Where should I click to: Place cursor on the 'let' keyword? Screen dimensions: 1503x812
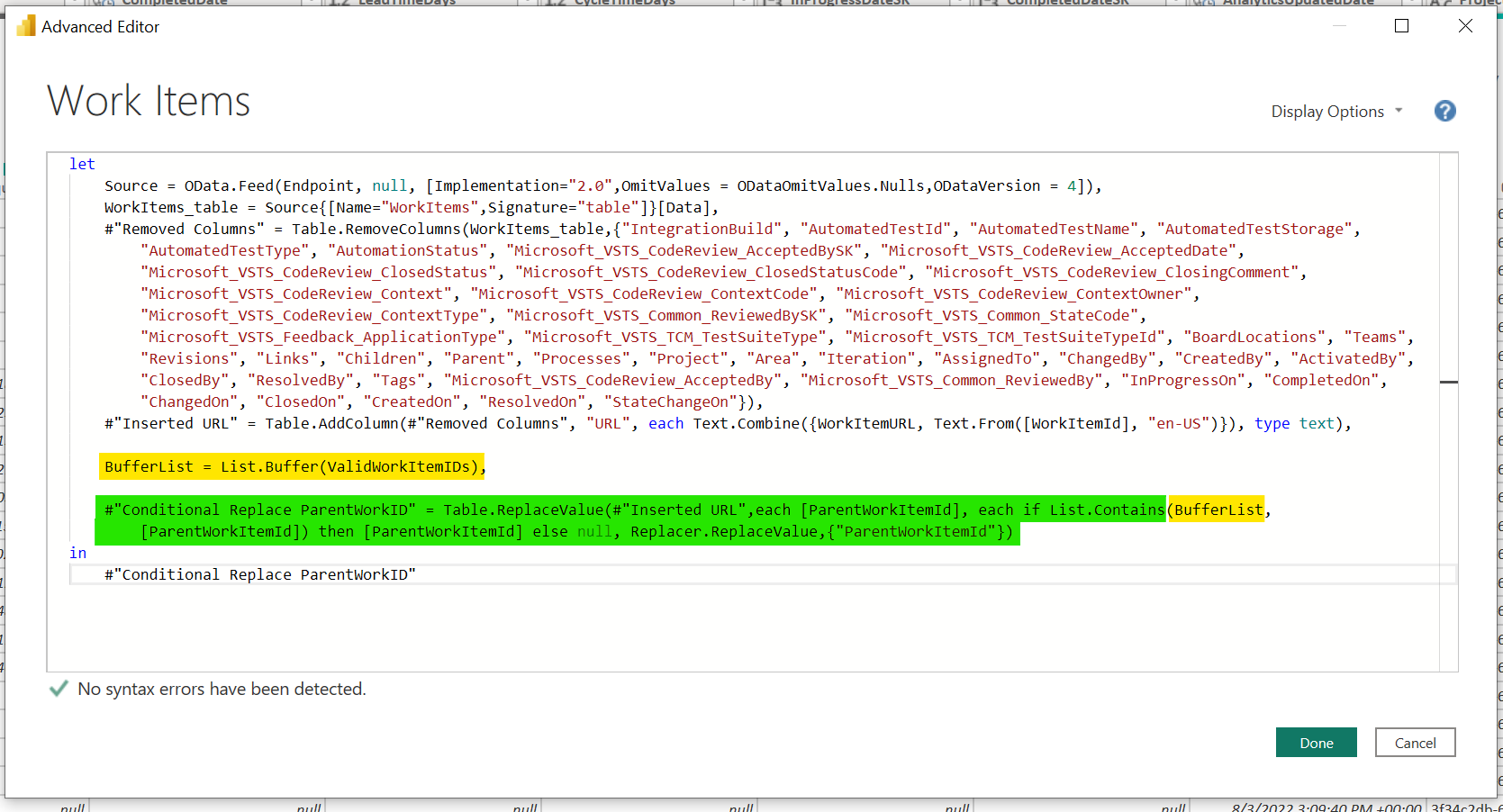click(x=82, y=164)
